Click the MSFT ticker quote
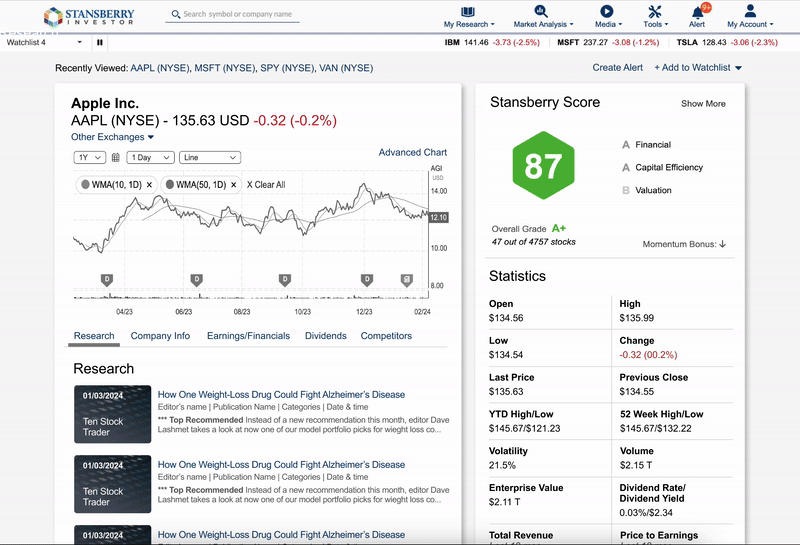Image resolution: width=800 pixels, height=545 pixels. coord(608,42)
